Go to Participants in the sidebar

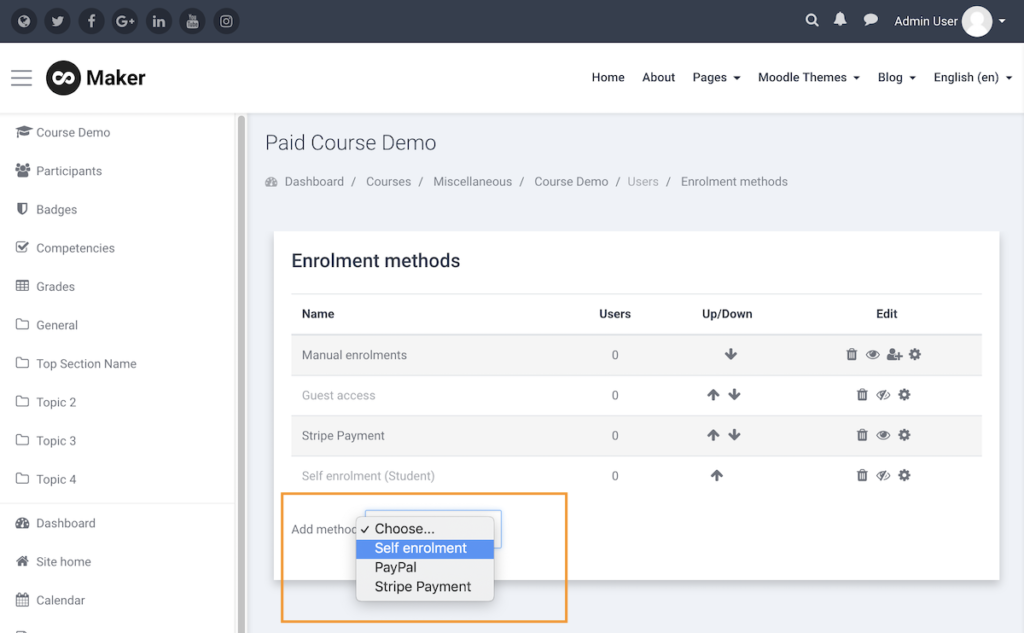68,170
